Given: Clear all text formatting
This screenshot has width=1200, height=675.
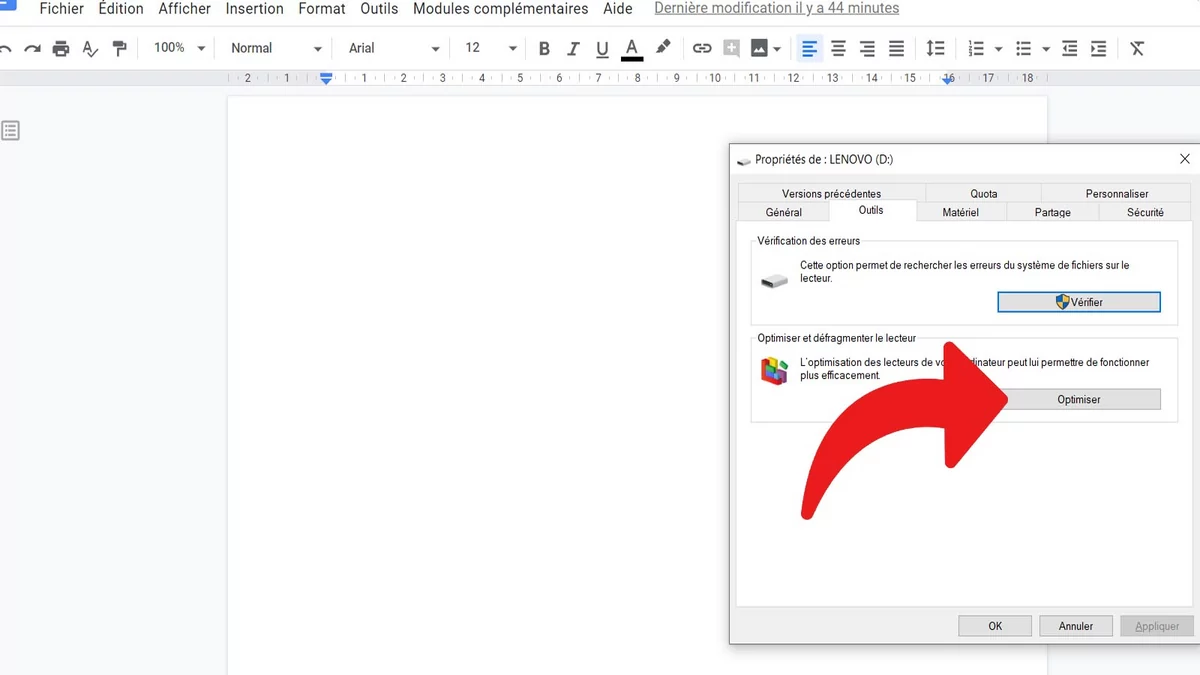Looking at the screenshot, I should [1137, 47].
